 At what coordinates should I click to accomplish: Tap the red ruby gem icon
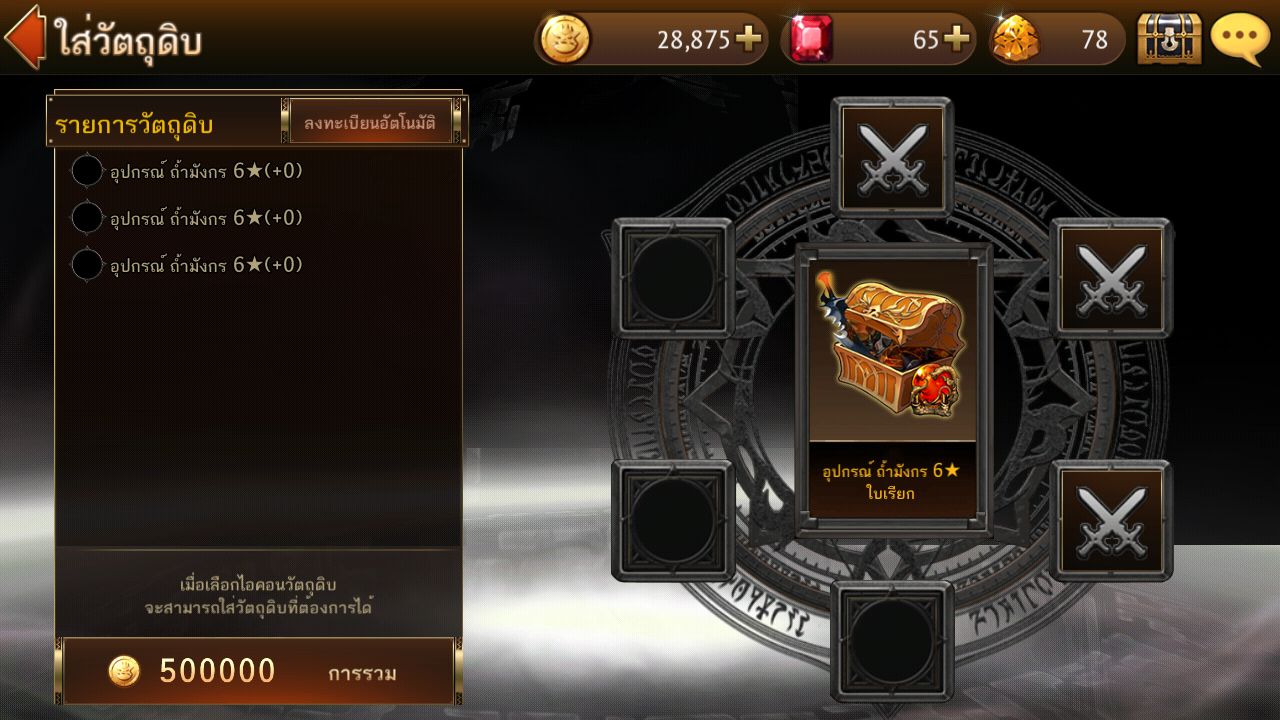tap(810, 39)
